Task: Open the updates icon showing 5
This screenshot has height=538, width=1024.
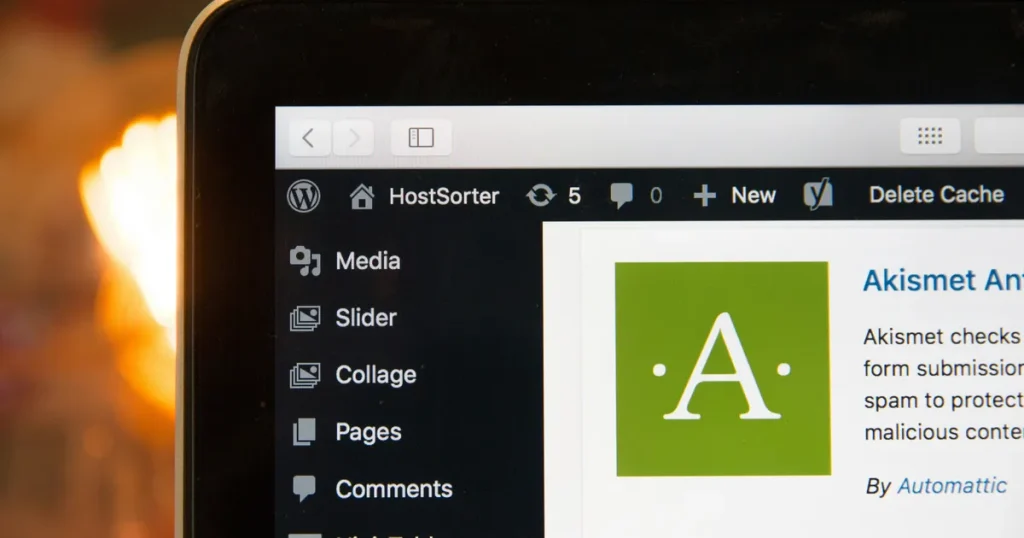Action: tap(554, 196)
